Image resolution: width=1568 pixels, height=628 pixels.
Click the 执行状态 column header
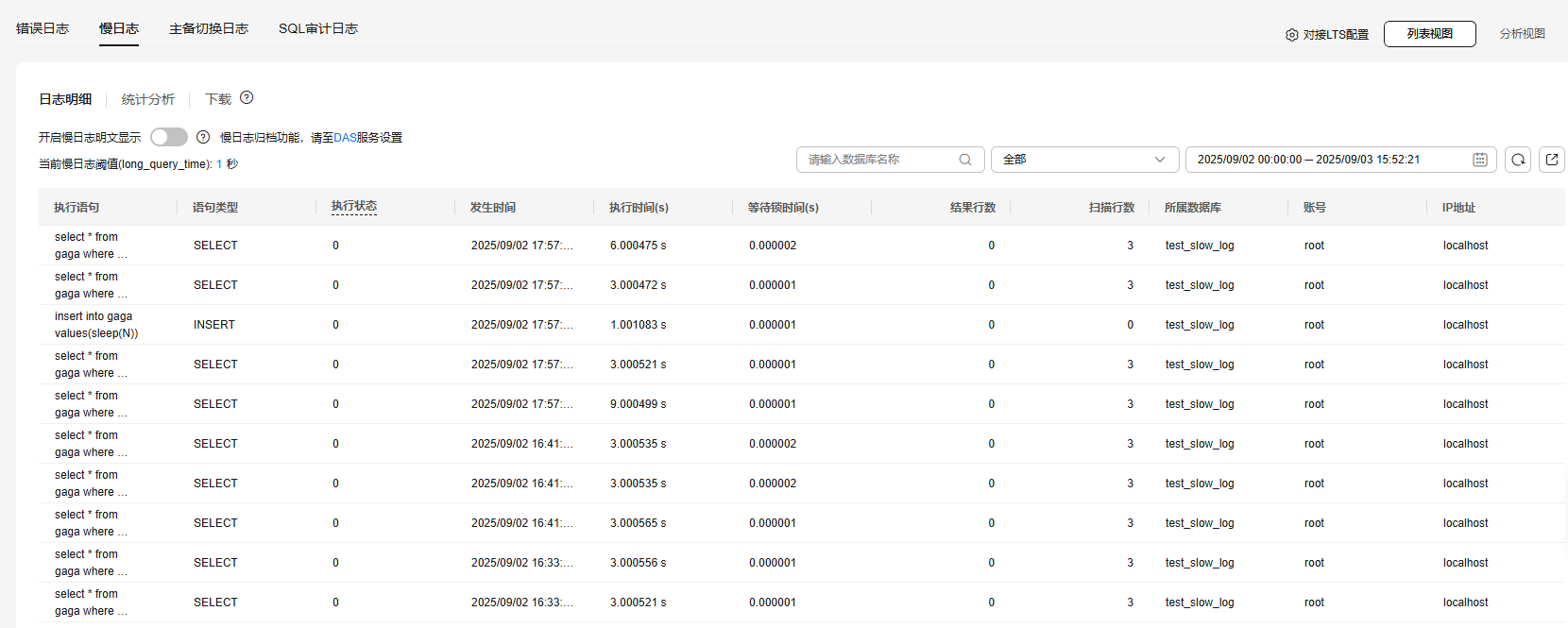(354, 207)
